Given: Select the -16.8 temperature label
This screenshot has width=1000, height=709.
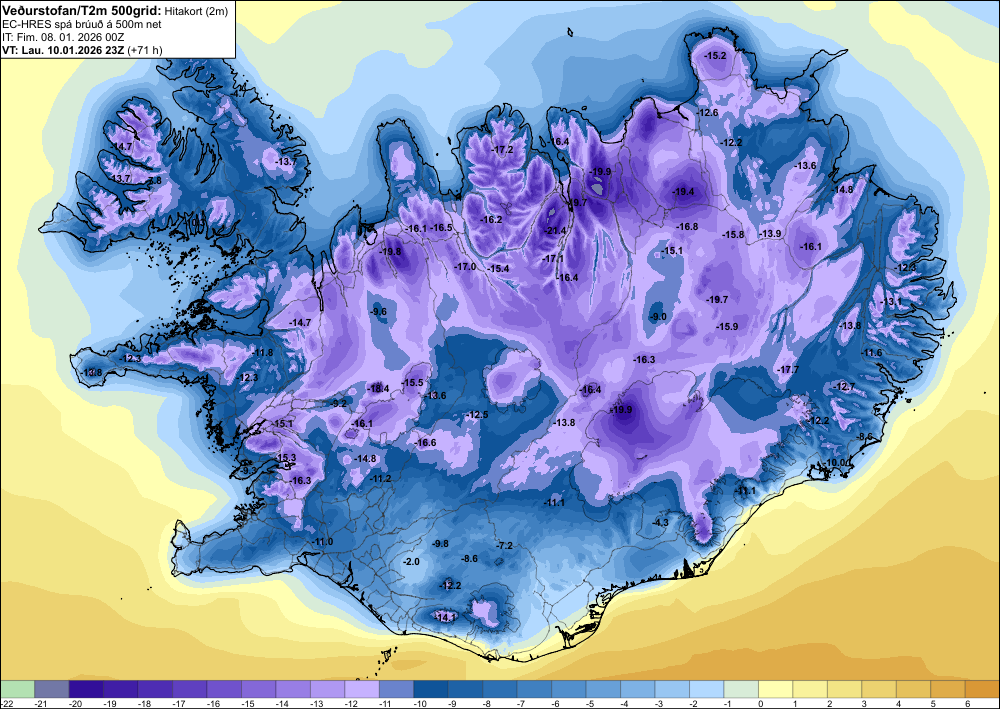Looking at the screenshot, I should point(687,226).
